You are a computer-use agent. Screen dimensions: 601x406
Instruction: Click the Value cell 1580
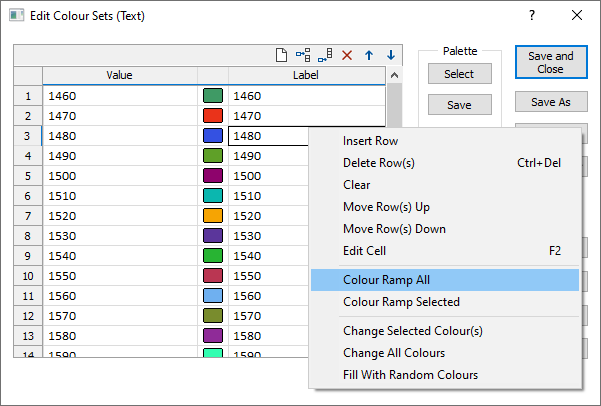pyautogui.click(x=120, y=336)
